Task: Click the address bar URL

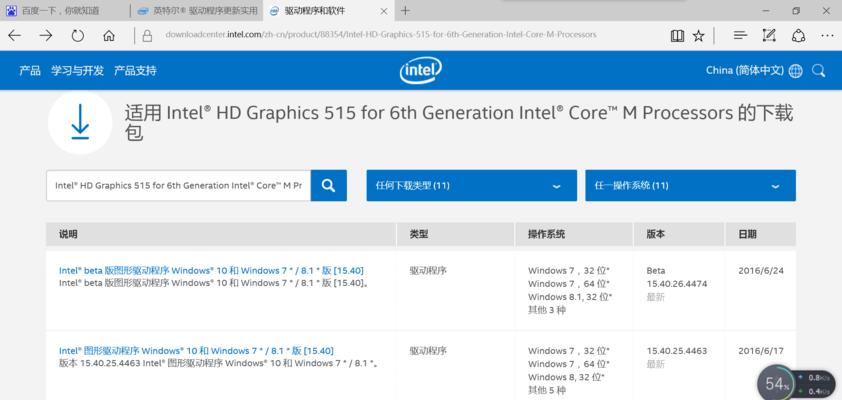Action: pyautogui.click(x=381, y=35)
